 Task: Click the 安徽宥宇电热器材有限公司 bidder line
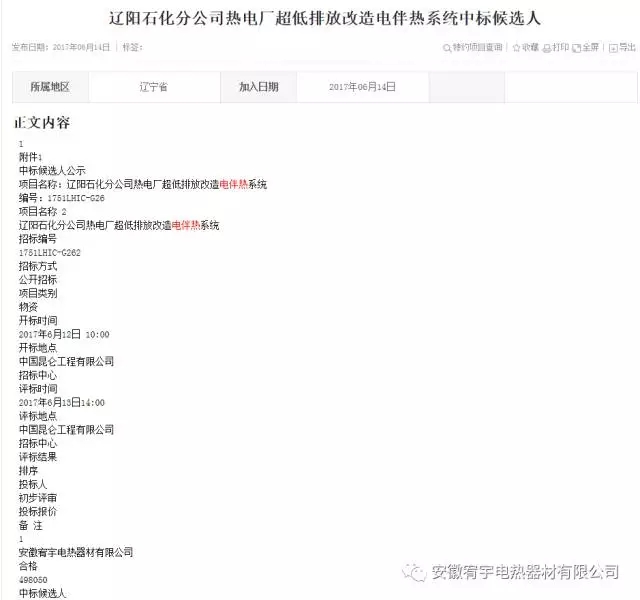(x=76, y=552)
